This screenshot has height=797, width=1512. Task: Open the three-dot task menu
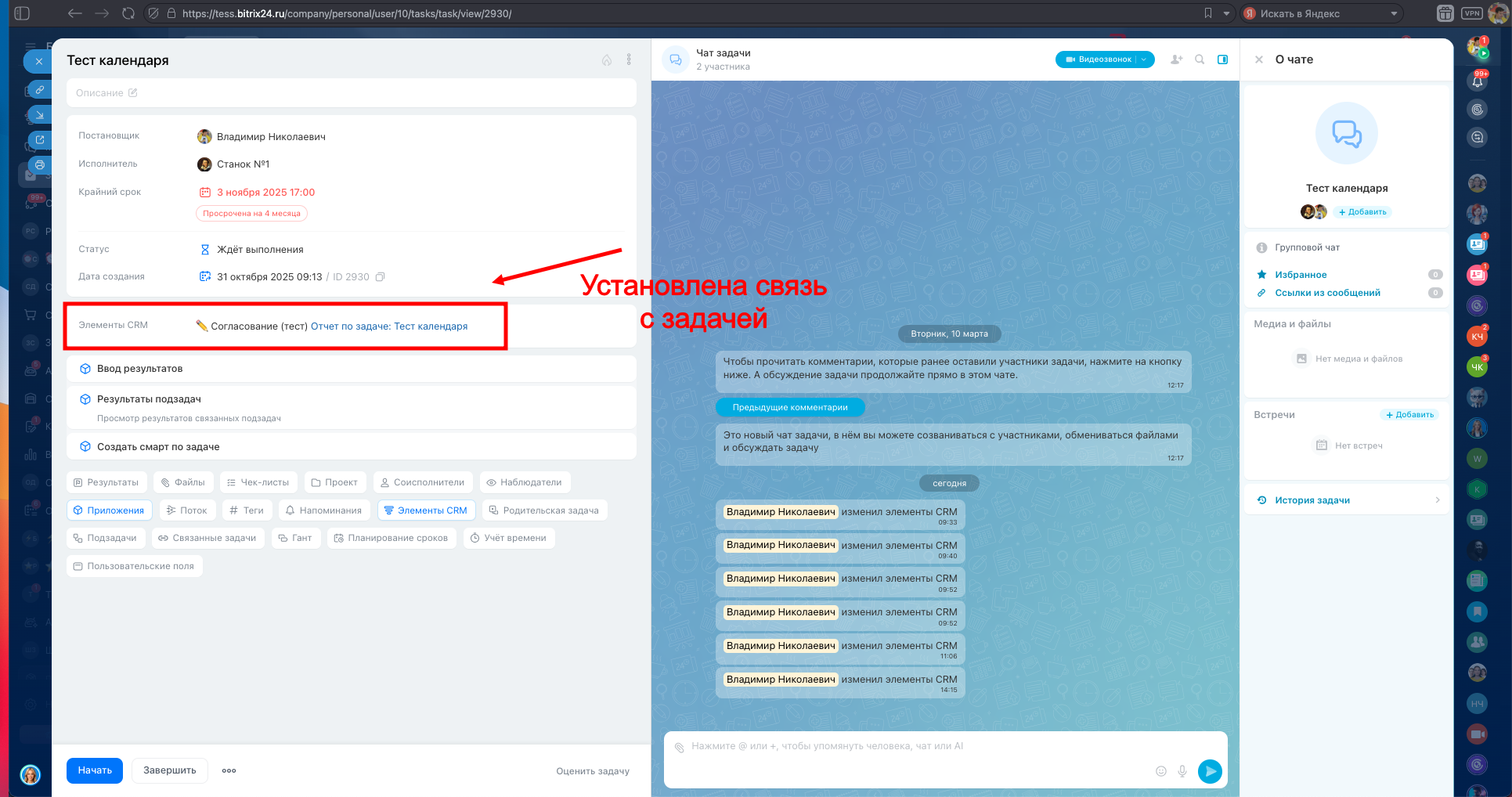click(629, 60)
